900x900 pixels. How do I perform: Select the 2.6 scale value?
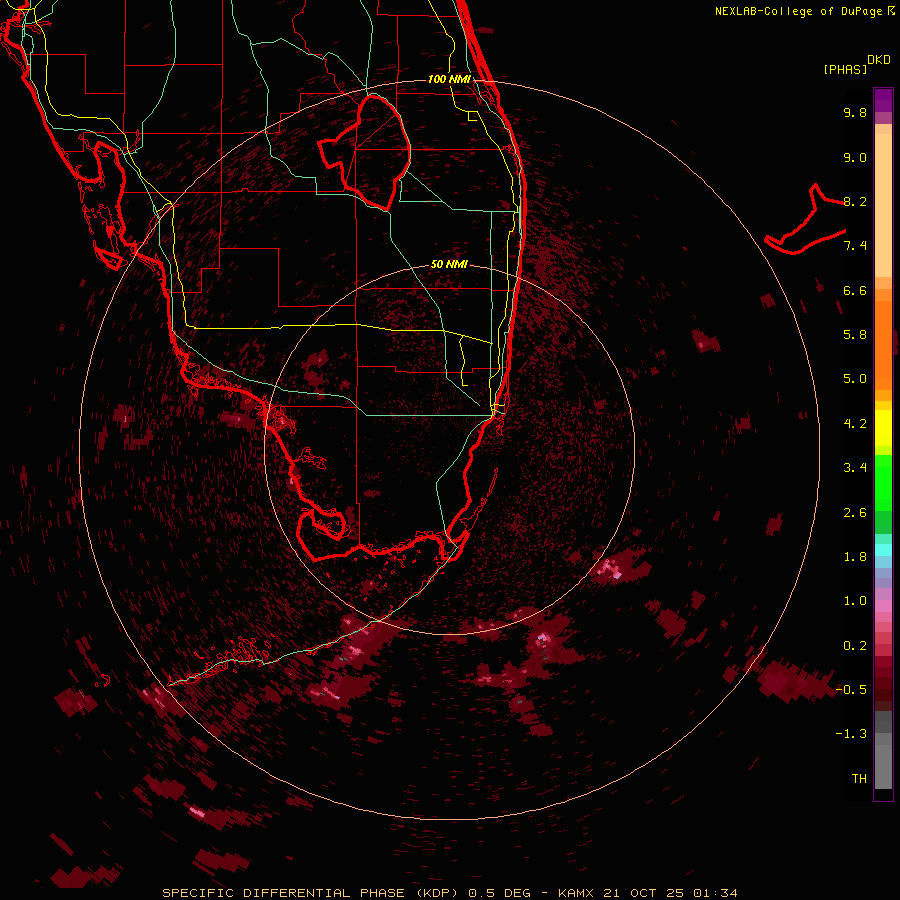coord(855,513)
